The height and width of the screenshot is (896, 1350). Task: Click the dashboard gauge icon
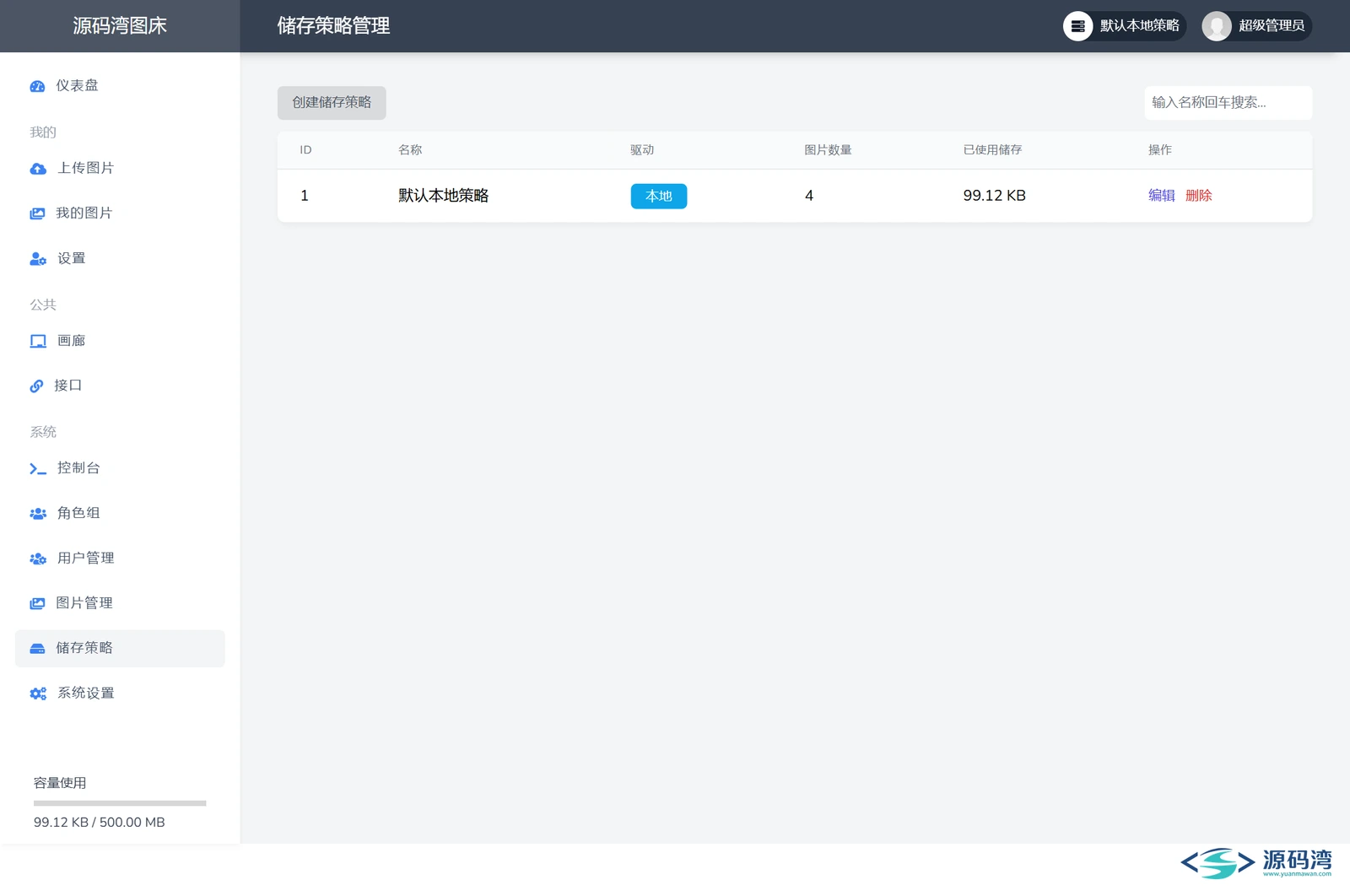(x=37, y=86)
